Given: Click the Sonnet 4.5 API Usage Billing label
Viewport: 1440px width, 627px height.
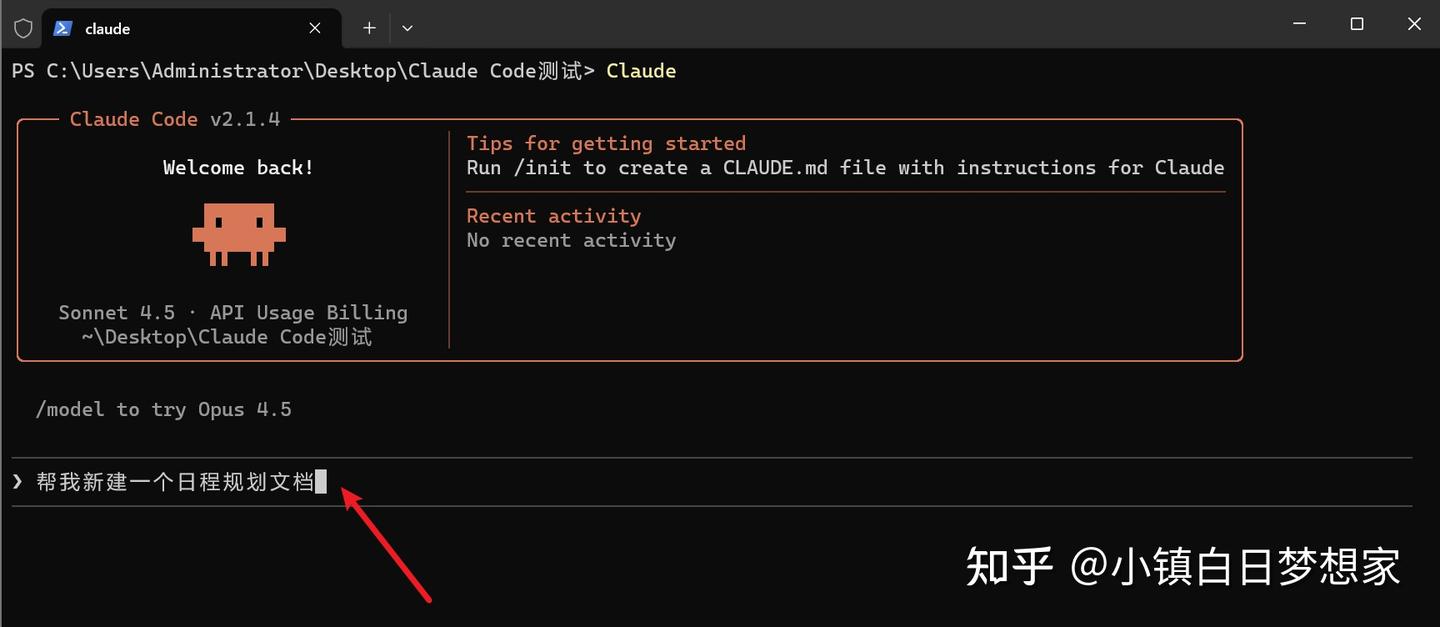Looking at the screenshot, I should [233, 313].
